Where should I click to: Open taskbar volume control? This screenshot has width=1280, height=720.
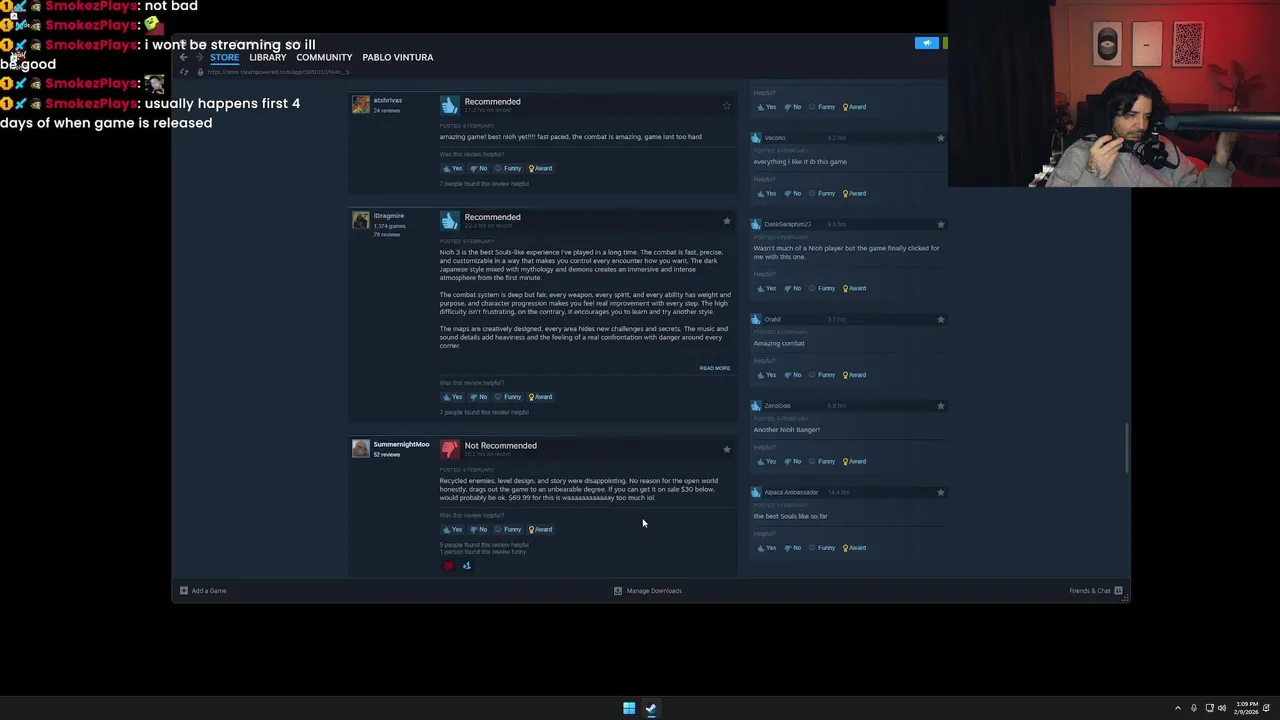(x=1221, y=708)
